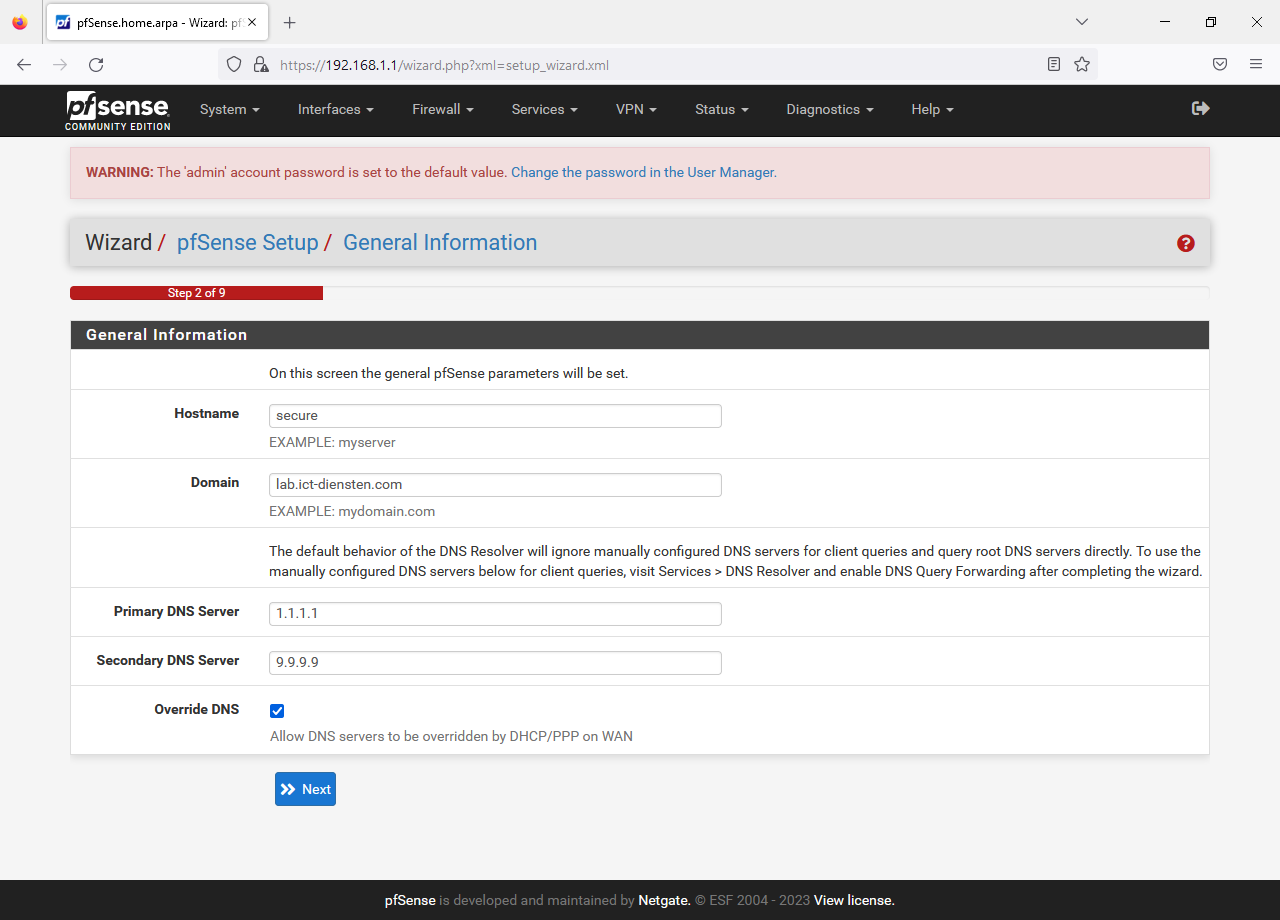Screen dimensions: 1280x920
Task: Click the padlock site security icon
Action: click(260, 64)
